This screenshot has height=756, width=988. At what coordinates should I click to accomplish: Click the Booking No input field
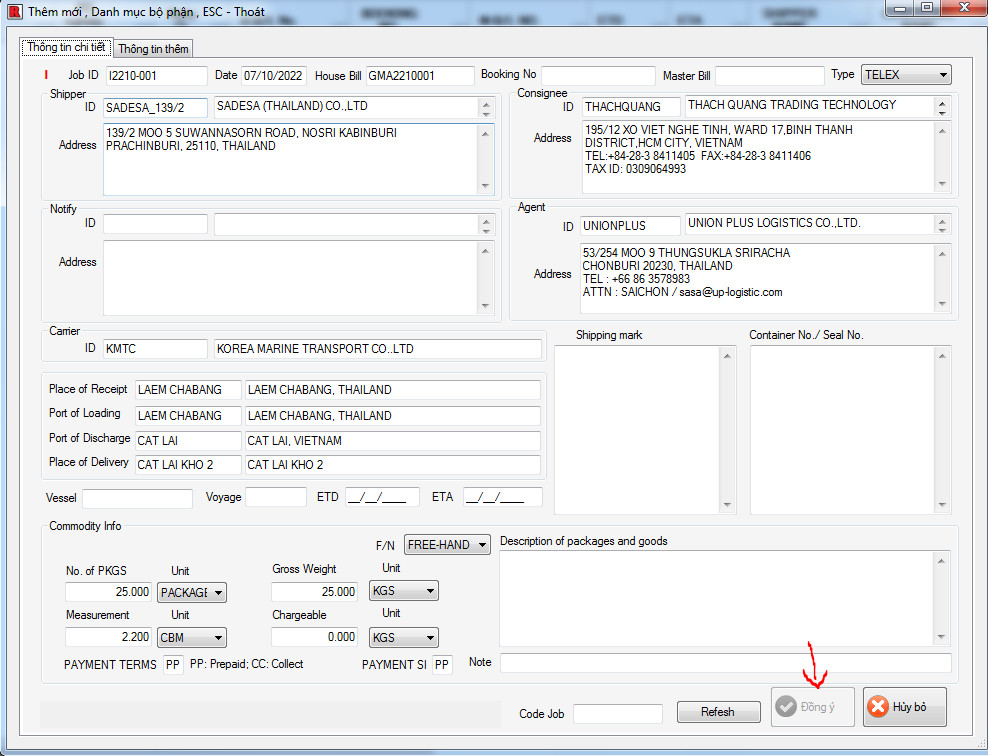point(598,76)
